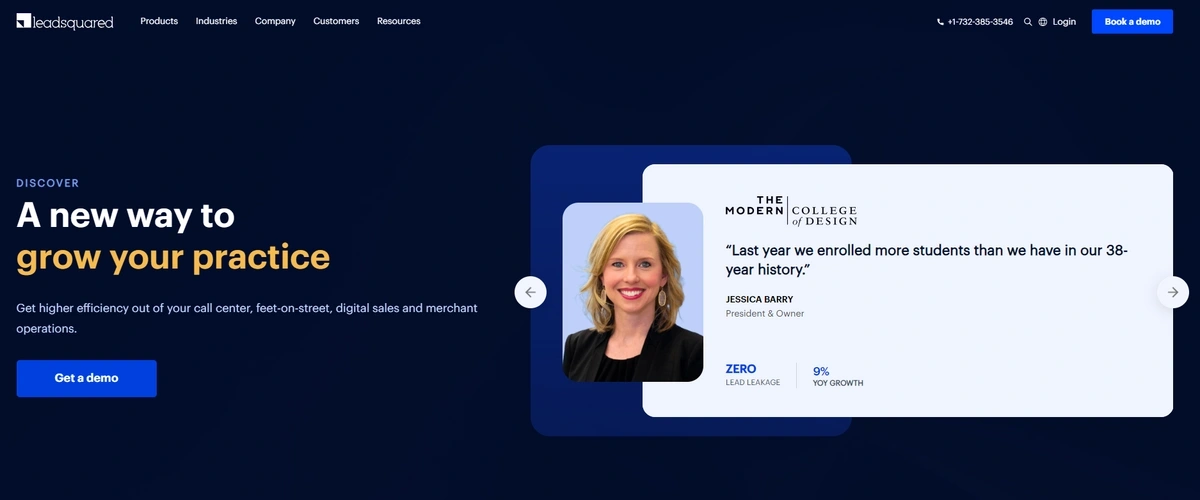Open the Industries menu
Image resolution: width=1200 pixels, height=500 pixels.
pos(216,21)
